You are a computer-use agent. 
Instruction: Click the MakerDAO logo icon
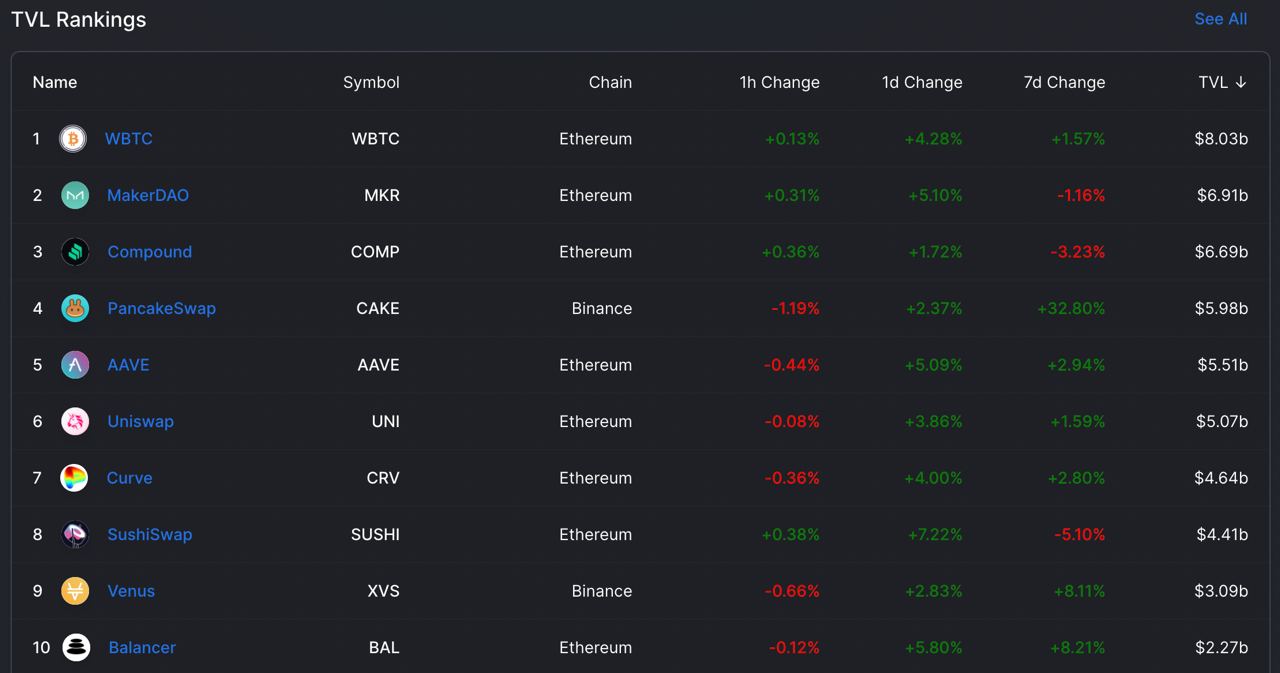coord(75,196)
